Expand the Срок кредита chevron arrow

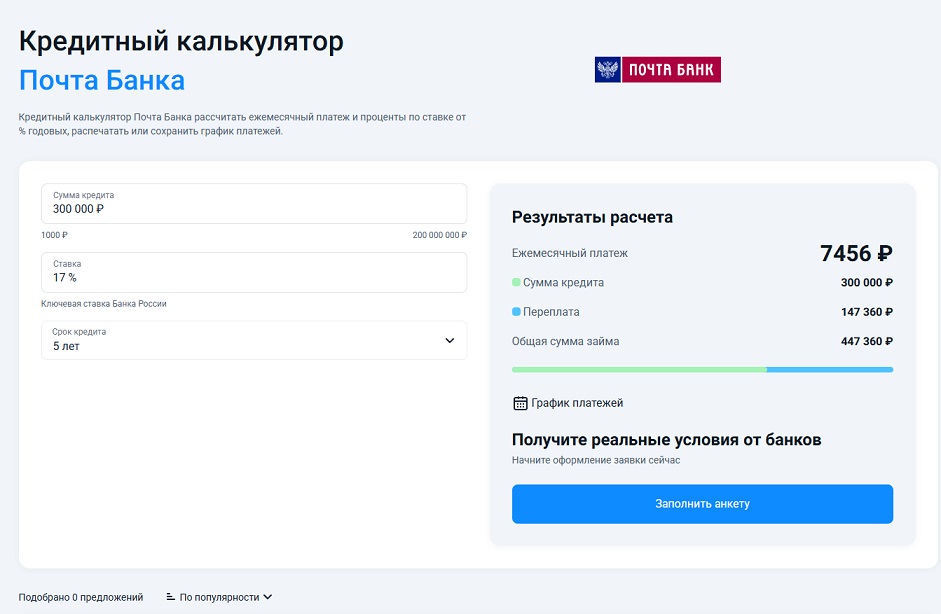pos(449,340)
